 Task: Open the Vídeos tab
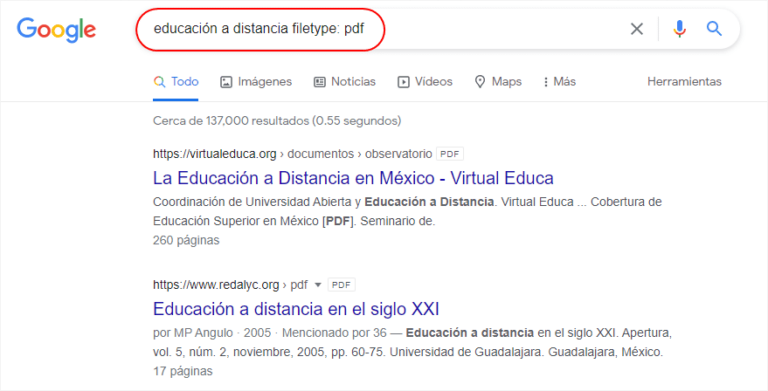point(425,82)
